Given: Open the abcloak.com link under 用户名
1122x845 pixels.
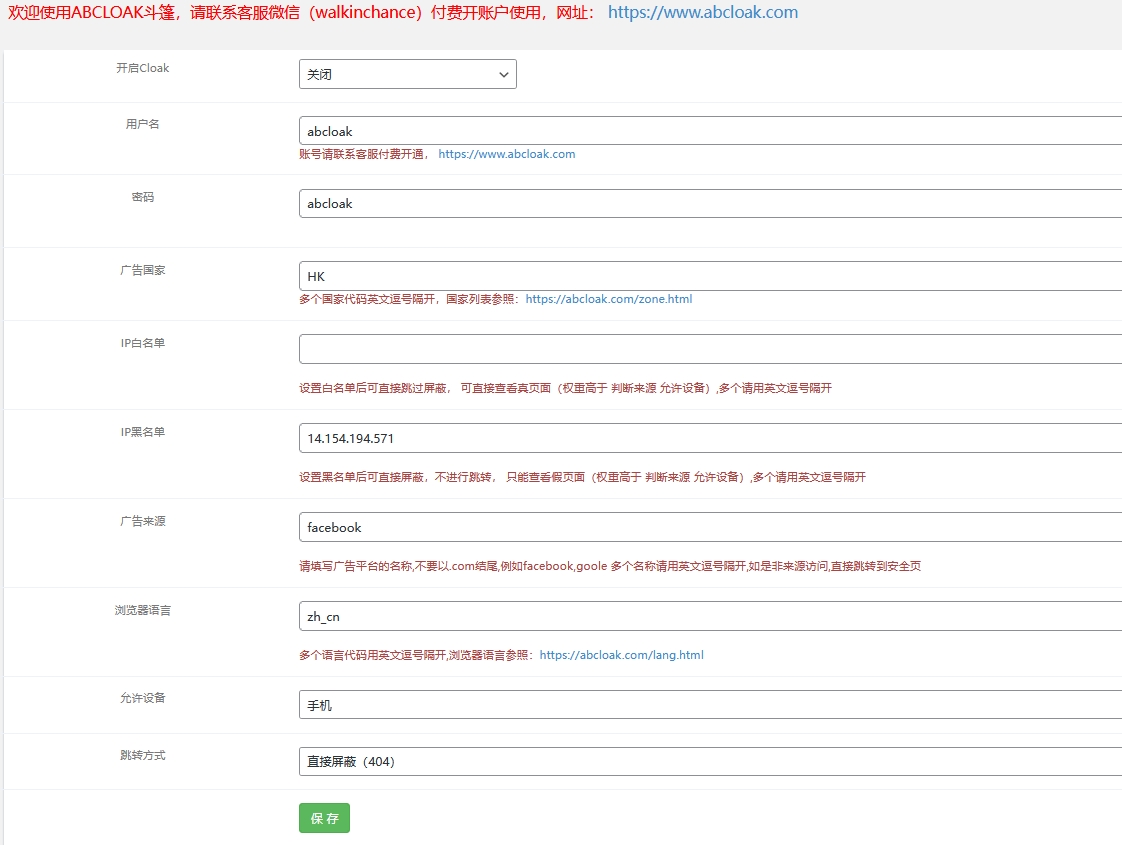Looking at the screenshot, I should pyautogui.click(x=507, y=154).
